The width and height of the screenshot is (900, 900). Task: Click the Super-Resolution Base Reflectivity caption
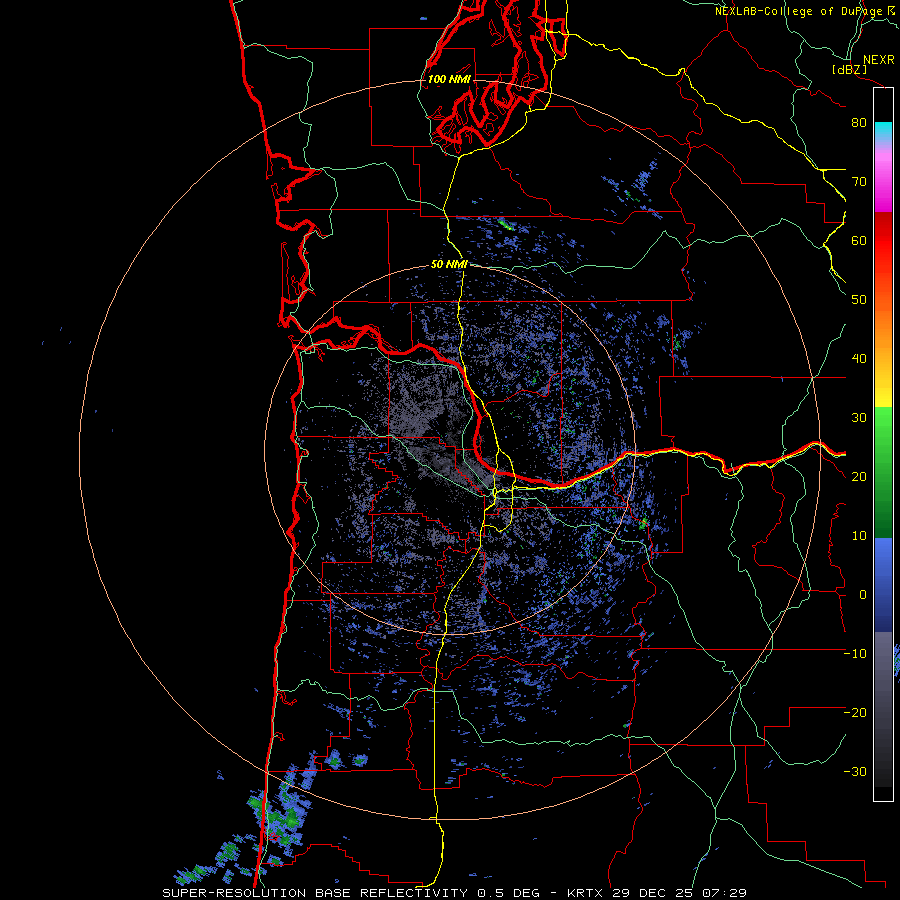pos(314,893)
